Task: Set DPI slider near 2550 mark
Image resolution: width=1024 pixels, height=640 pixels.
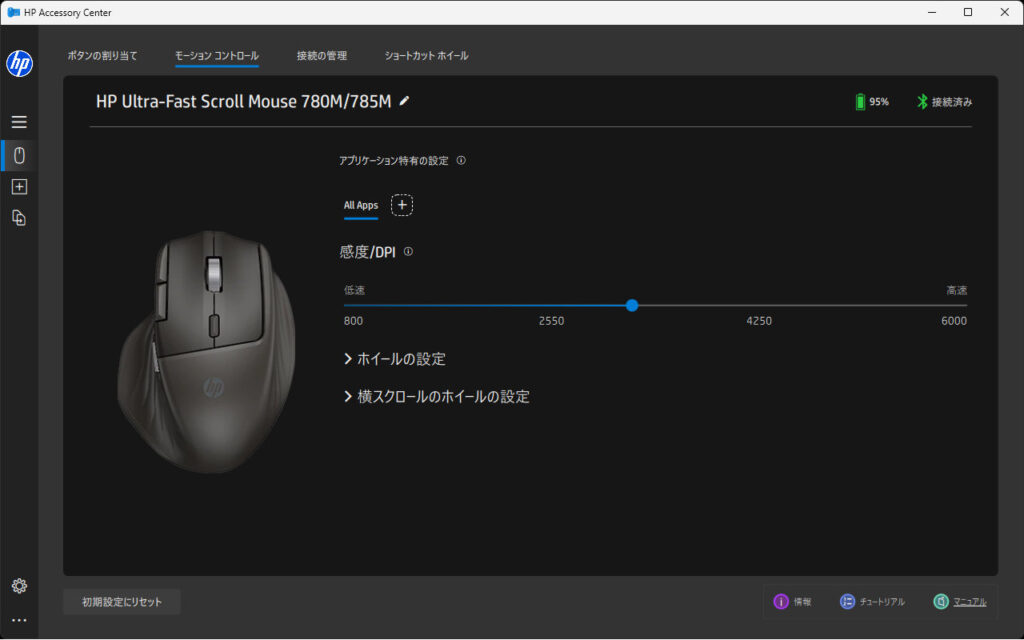Action: point(551,306)
